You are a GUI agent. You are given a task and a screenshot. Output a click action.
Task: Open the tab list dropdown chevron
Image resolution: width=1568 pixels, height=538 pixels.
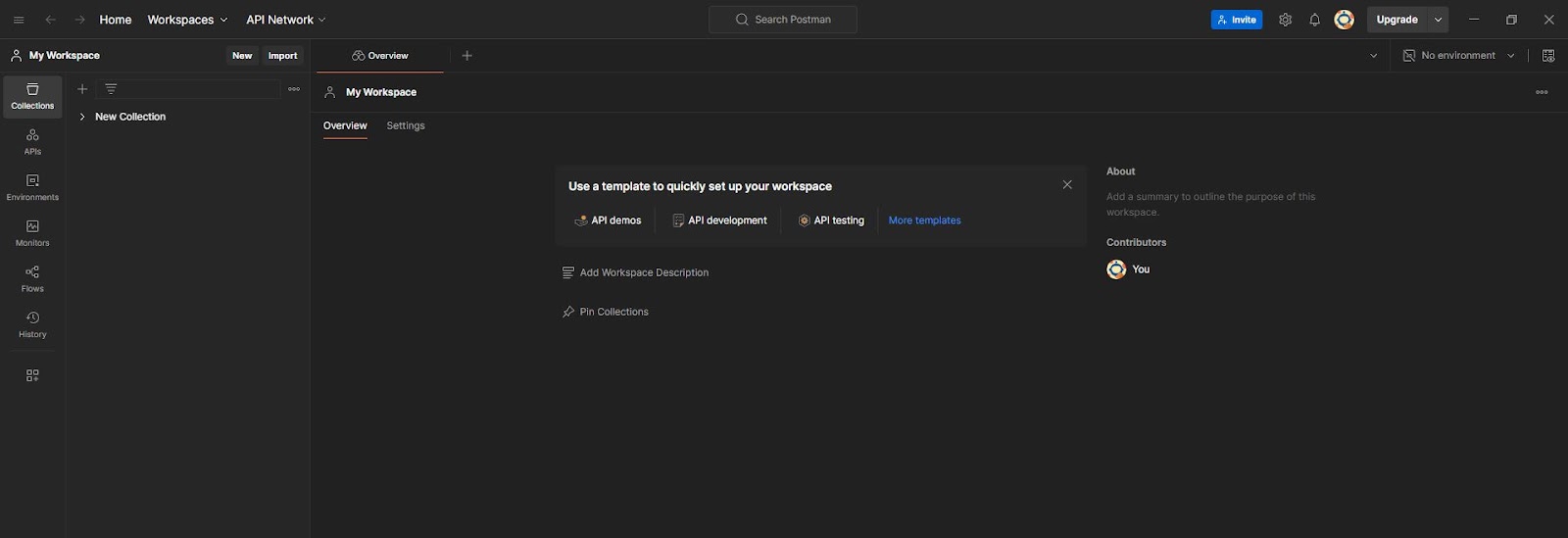[1374, 56]
